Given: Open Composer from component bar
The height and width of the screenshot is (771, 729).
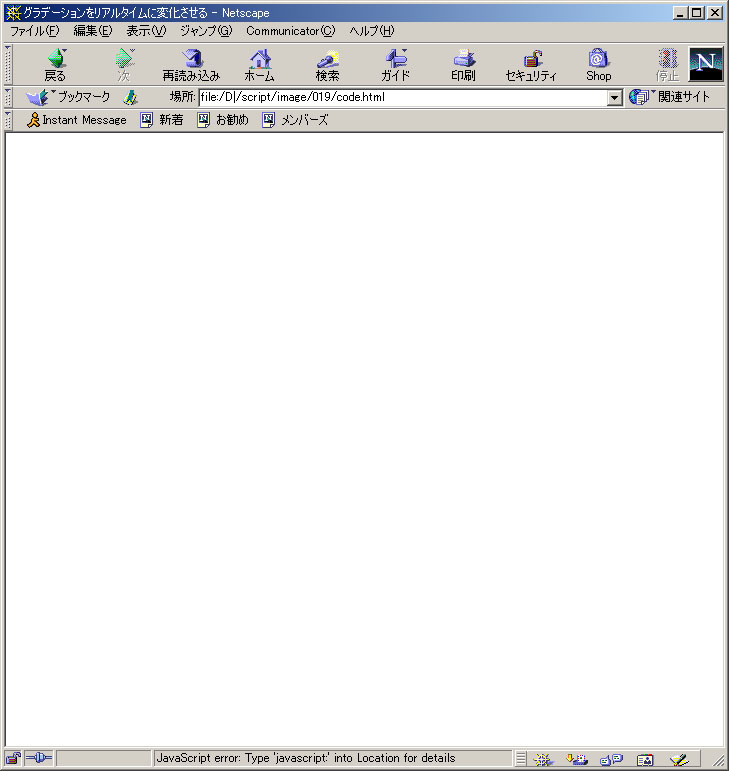Looking at the screenshot, I should (679, 760).
